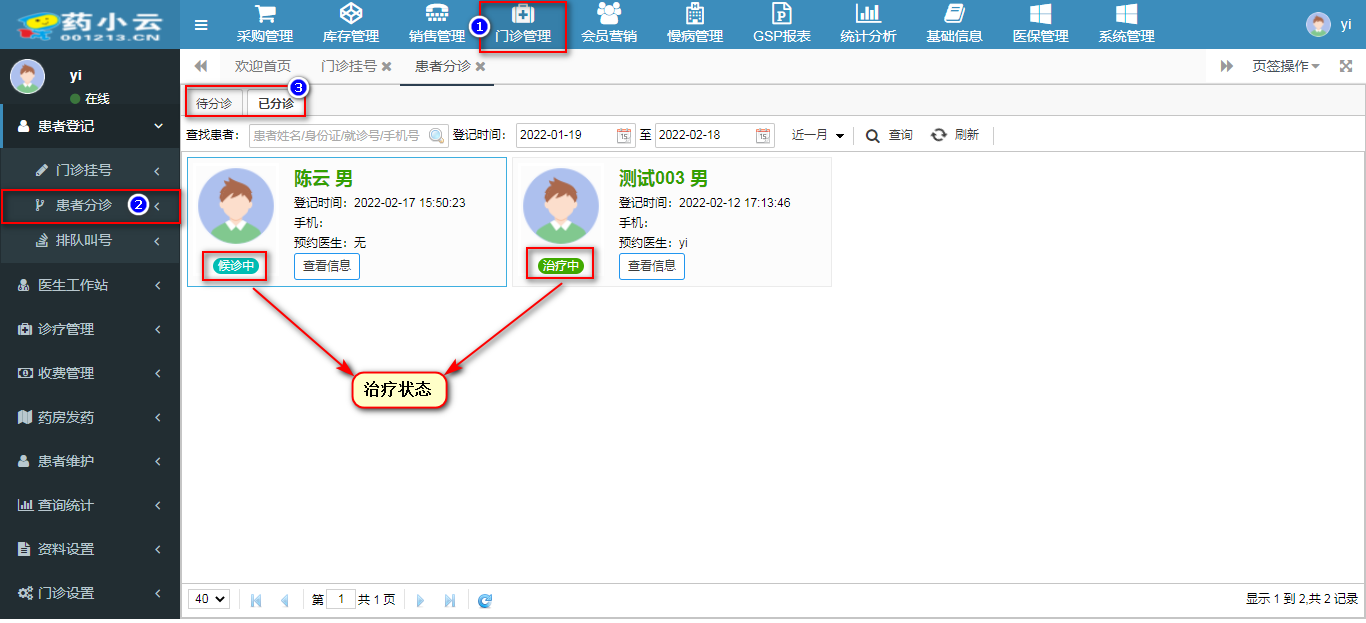Viewport: 1366px width, 623px height.
Task: Open 患者分诊 in sidebar
Action: pos(90,205)
